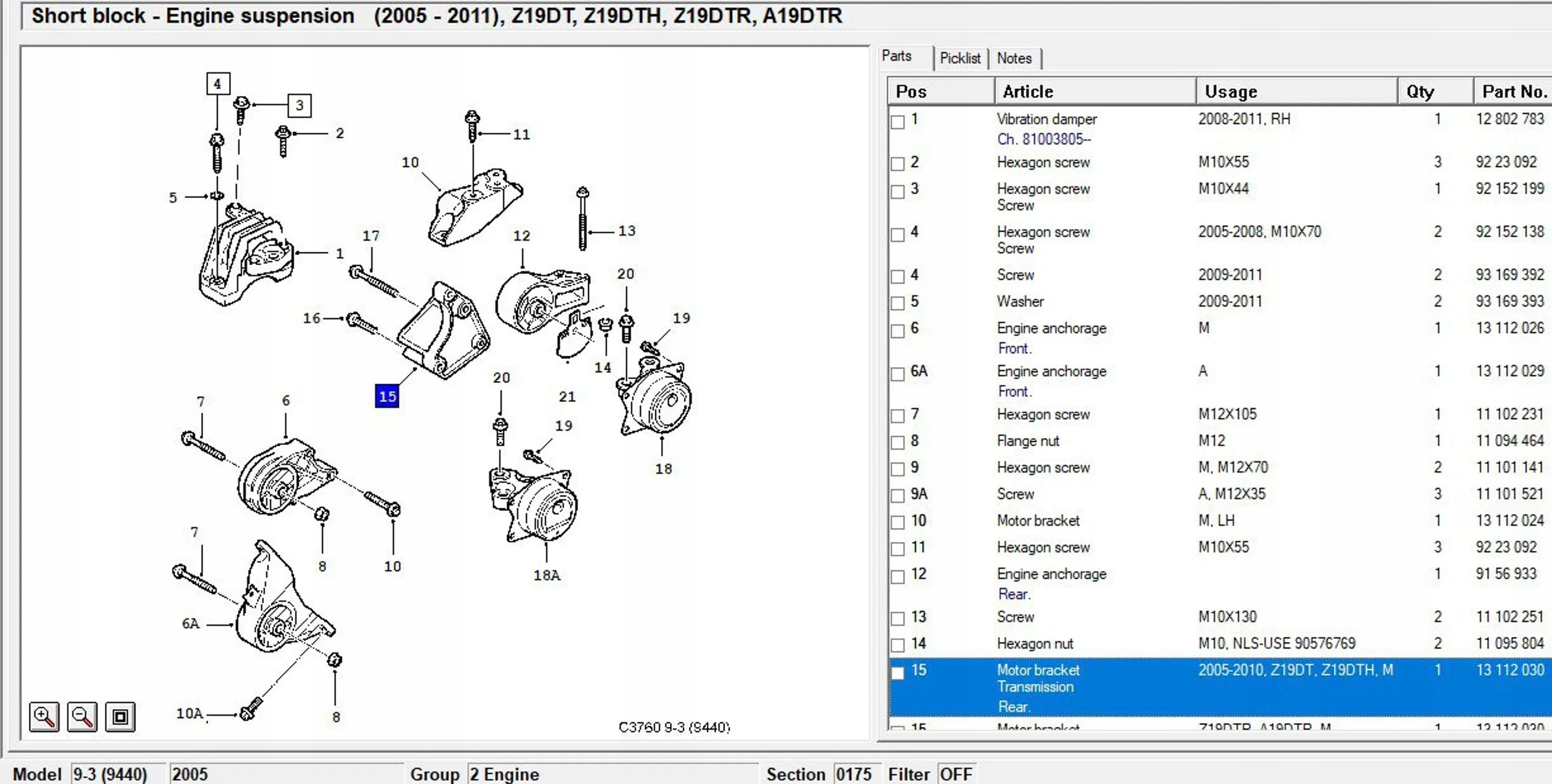The image size is (1552, 784).
Task: Click the zoom out magnifier icon
Action: [82, 717]
